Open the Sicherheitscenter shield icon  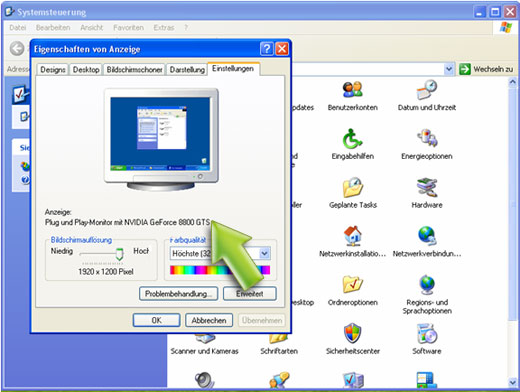[x=353, y=333]
